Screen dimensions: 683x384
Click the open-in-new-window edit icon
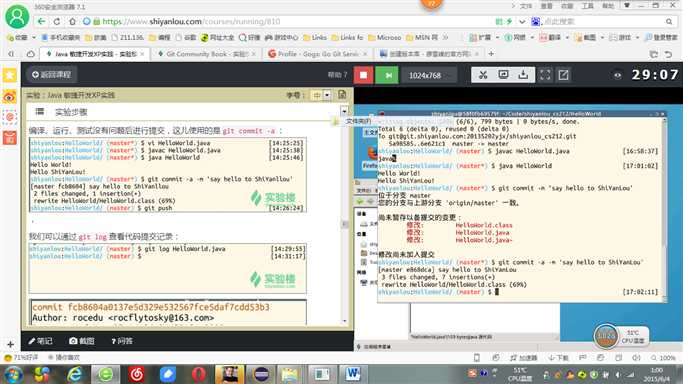[x=563, y=75]
